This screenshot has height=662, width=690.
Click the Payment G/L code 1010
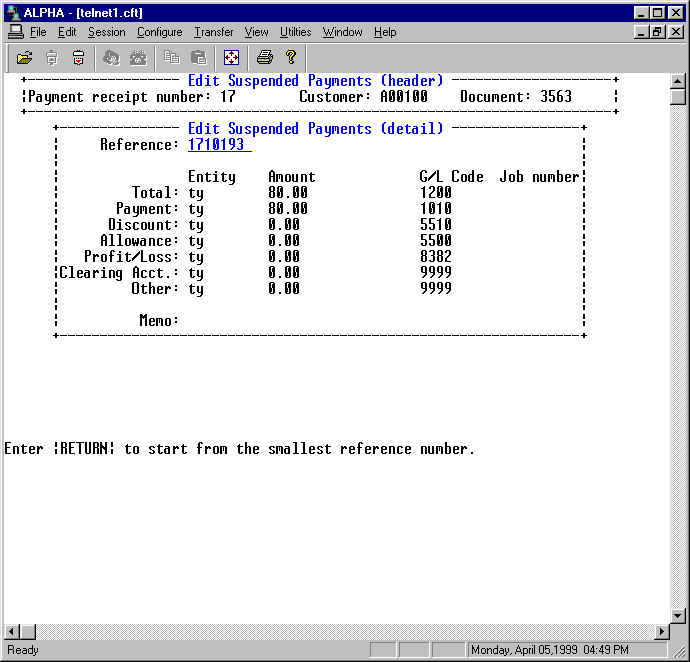click(436, 208)
